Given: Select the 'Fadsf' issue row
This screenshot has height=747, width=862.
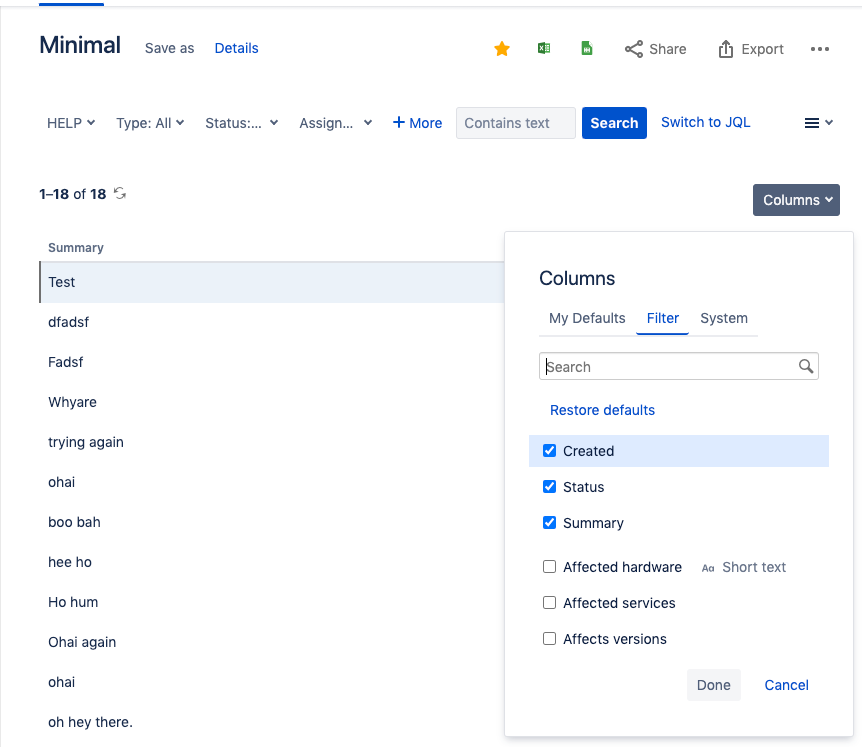Looking at the screenshot, I should [272, 362].
